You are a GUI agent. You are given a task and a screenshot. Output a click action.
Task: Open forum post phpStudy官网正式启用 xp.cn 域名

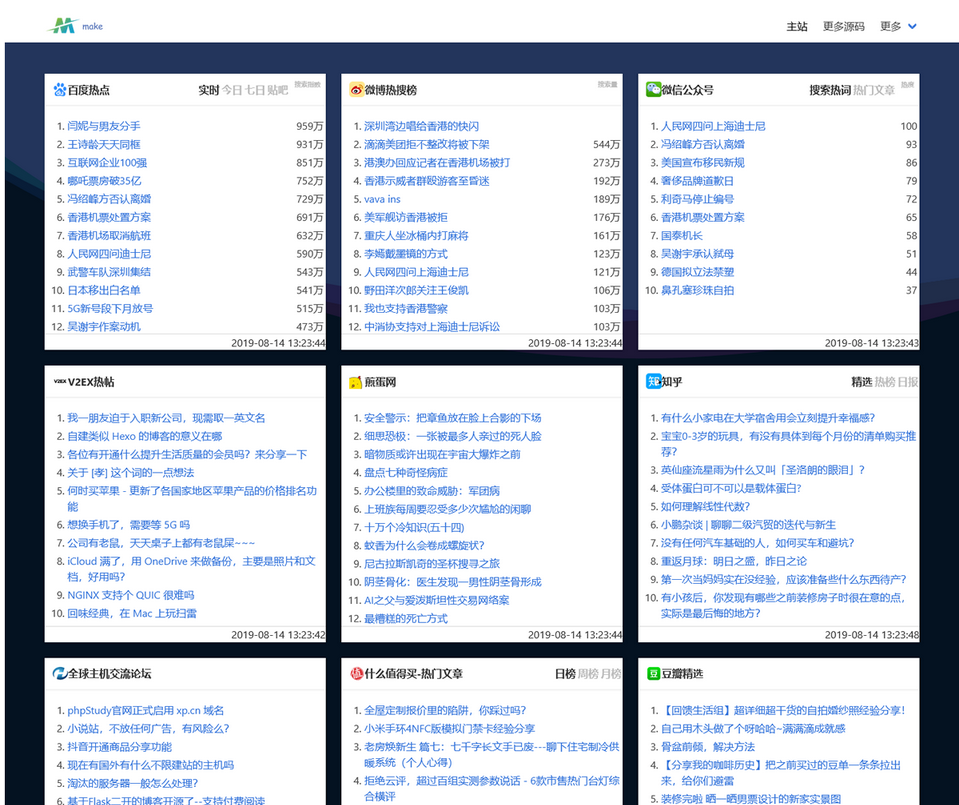click(x=146, y=710)
